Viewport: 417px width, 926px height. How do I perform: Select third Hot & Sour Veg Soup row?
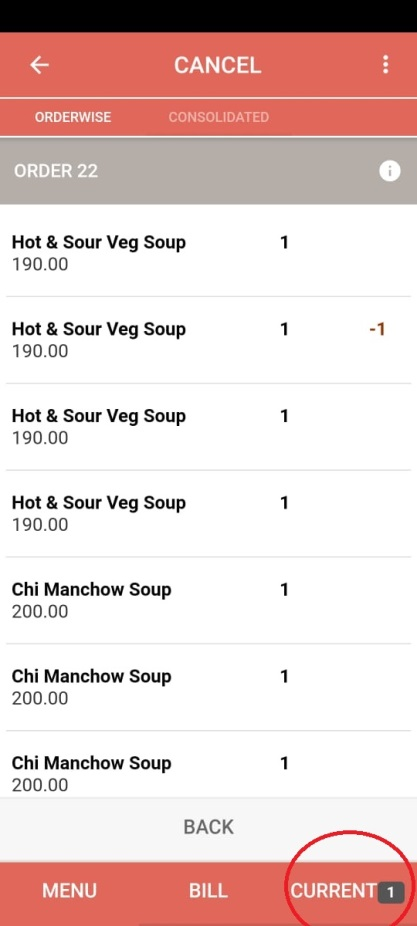(x=208, y=426)
